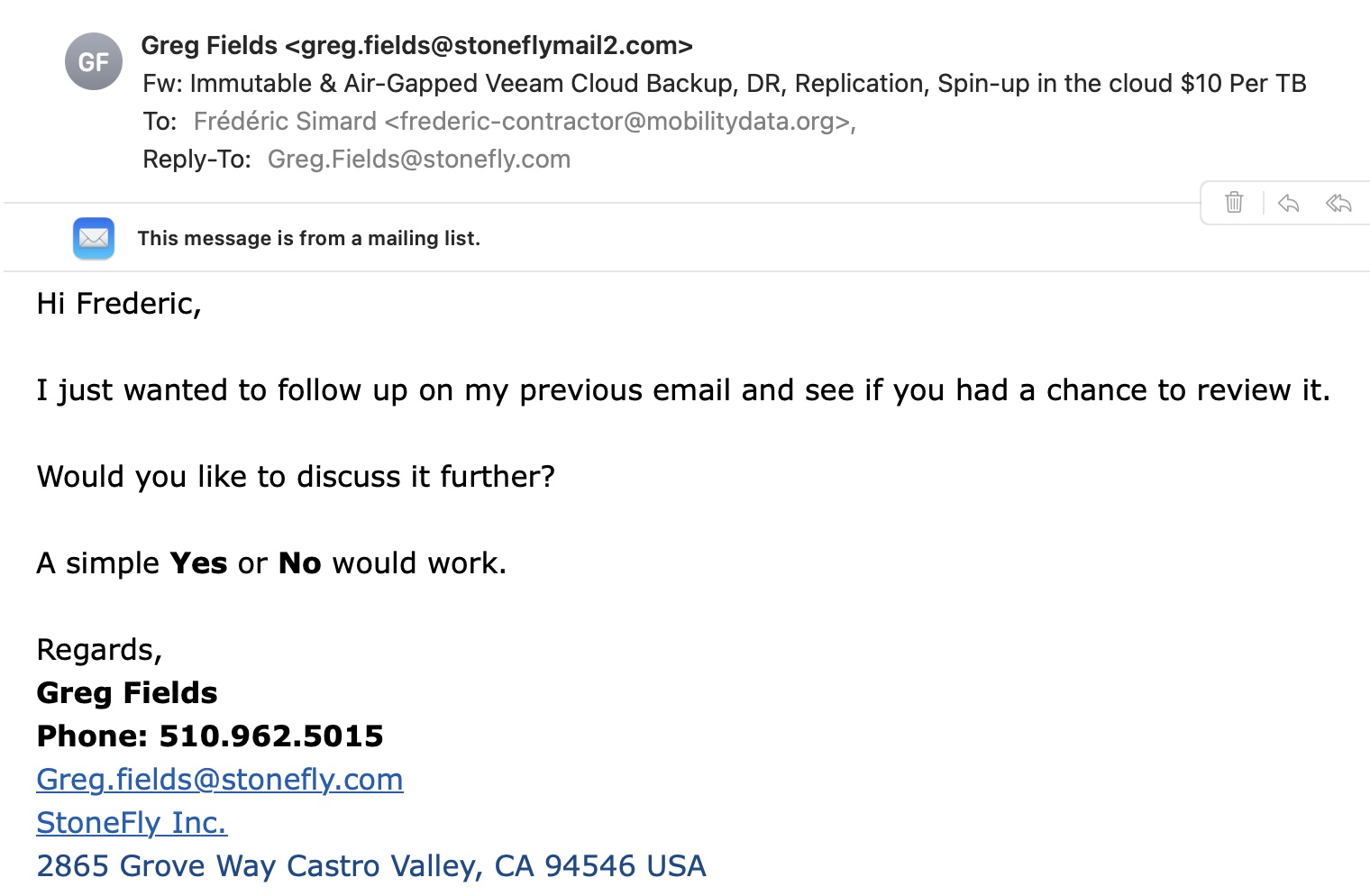The image size is (1370, 896).
Task: Click the 'Would you like to discuss' line
Action: (296, 476)
